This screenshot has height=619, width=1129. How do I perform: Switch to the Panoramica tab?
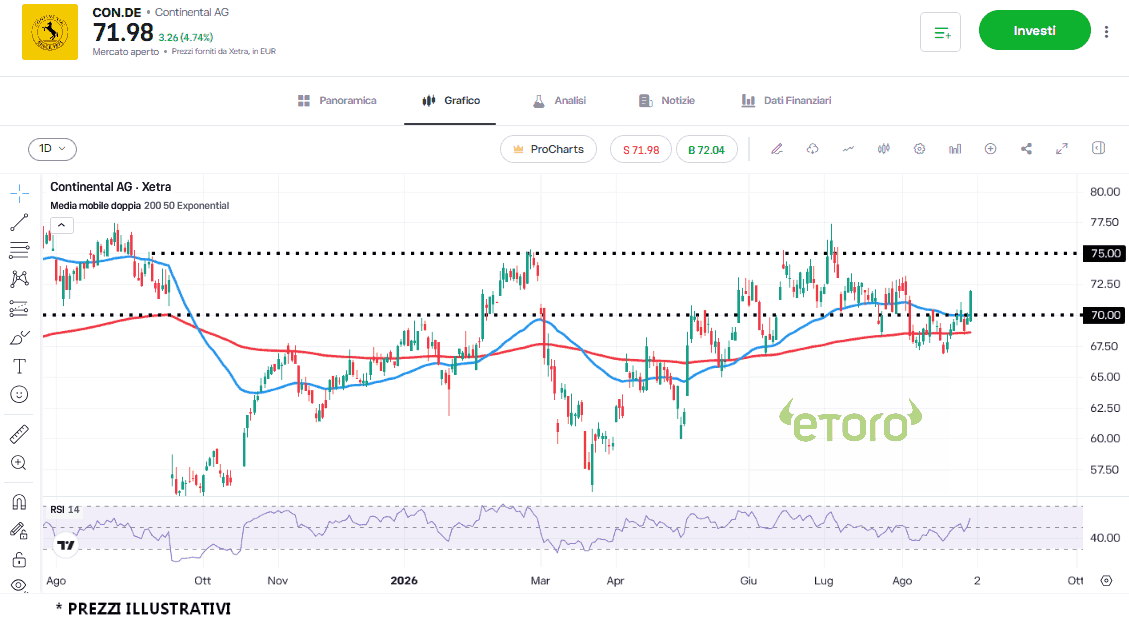pyautogui.click(x=337, y=101)
